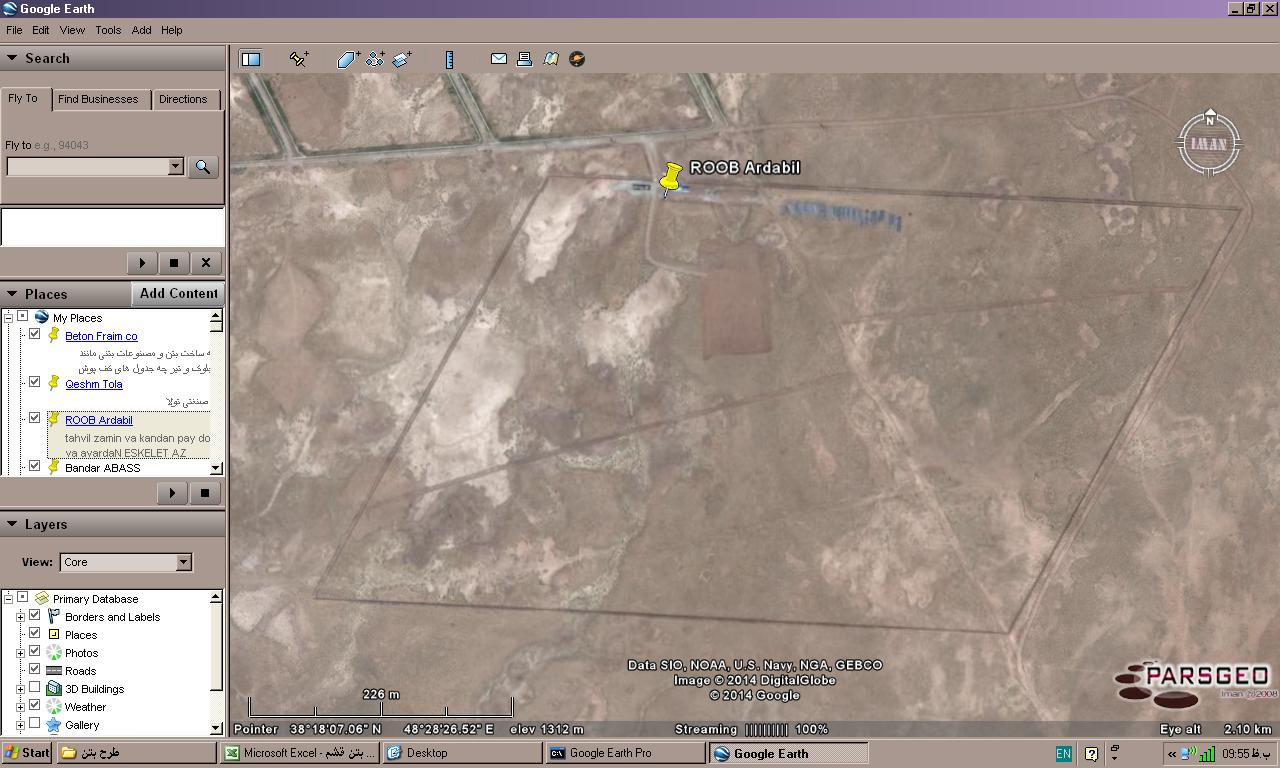Switch to the Find Businesses tab

[x=98, y=99]
